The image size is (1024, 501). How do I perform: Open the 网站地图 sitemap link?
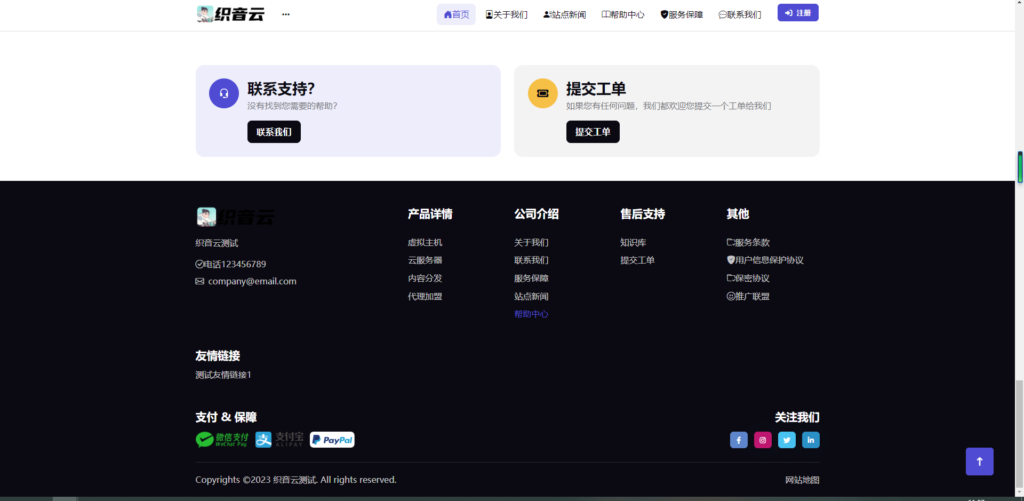802,480
